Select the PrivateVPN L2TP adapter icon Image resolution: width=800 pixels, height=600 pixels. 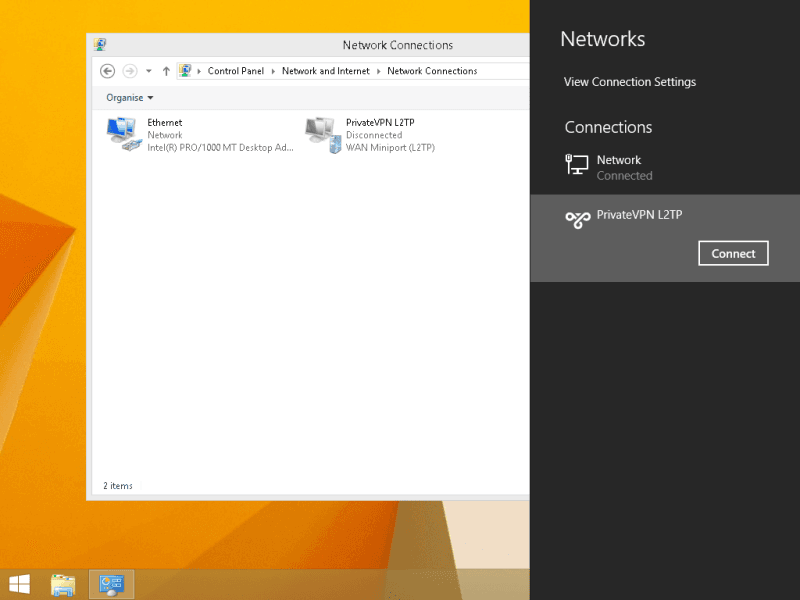point(321,133)
